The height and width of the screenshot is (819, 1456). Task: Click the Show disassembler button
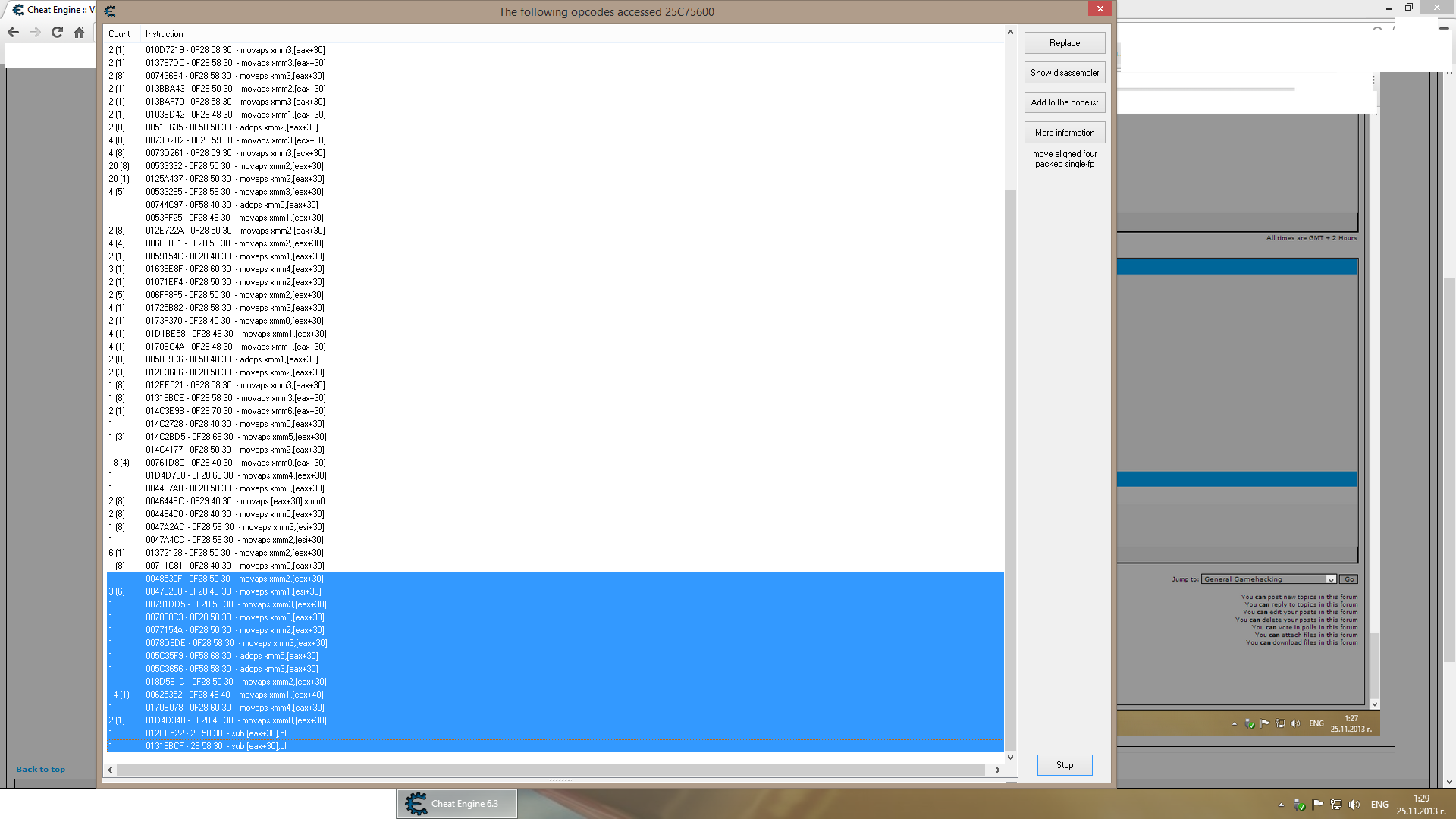tap(1064, 72)
